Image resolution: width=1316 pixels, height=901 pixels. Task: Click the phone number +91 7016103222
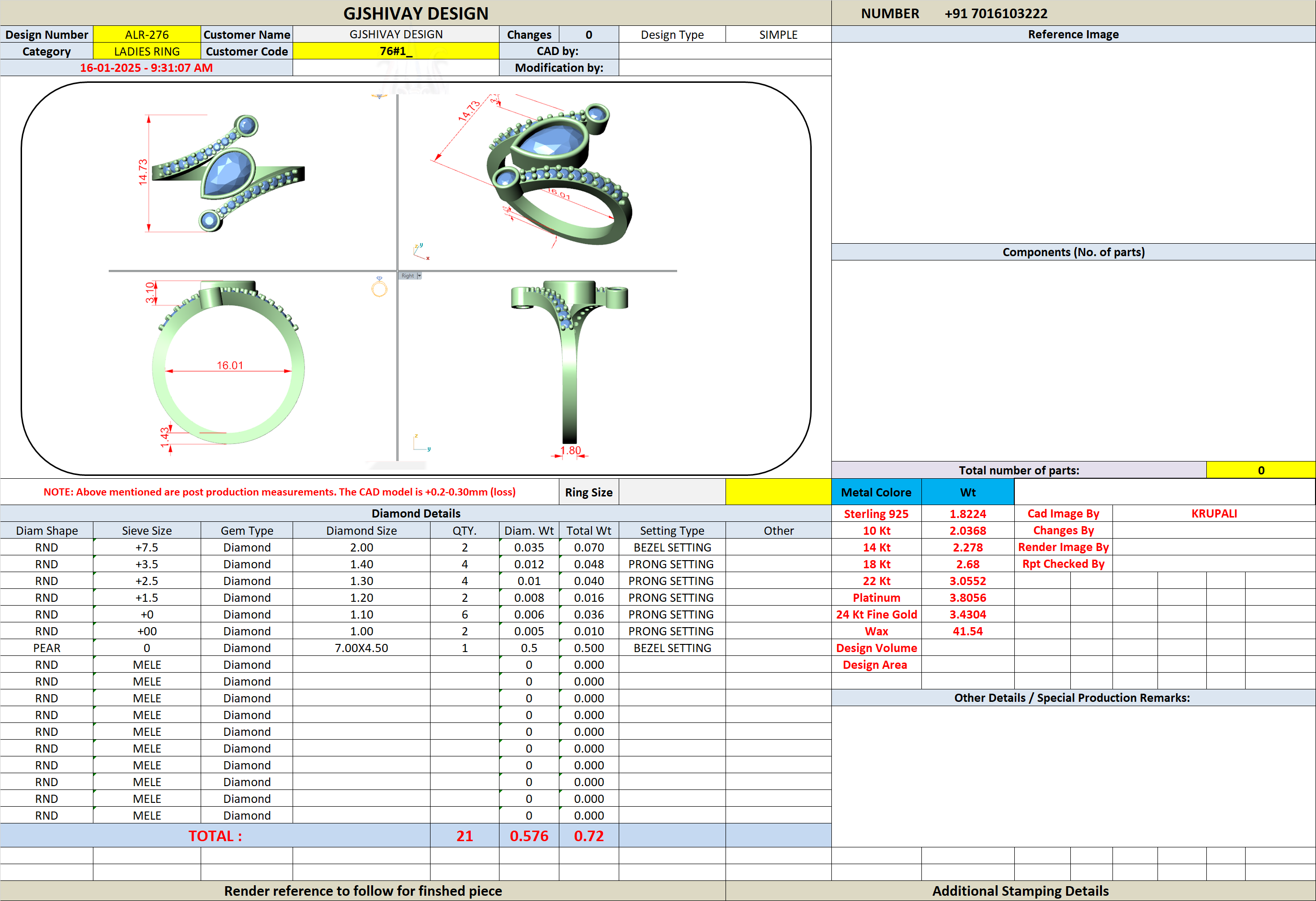[996, 13]
